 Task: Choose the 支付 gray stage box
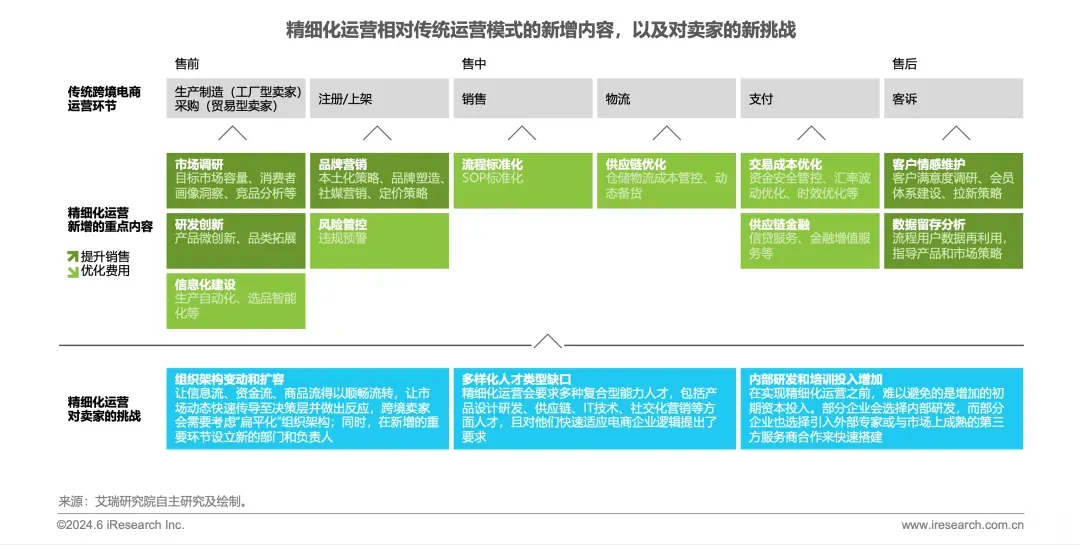[810, 99]
